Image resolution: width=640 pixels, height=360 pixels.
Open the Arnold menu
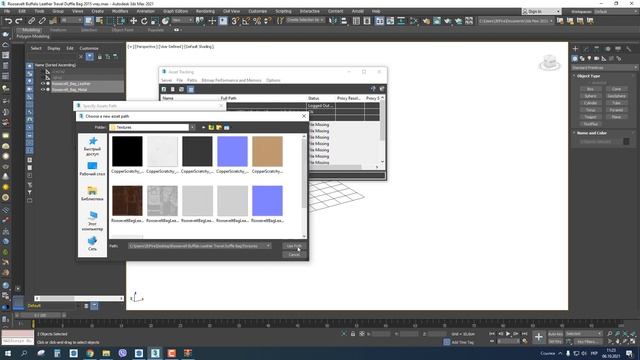(x=358, y=11)
